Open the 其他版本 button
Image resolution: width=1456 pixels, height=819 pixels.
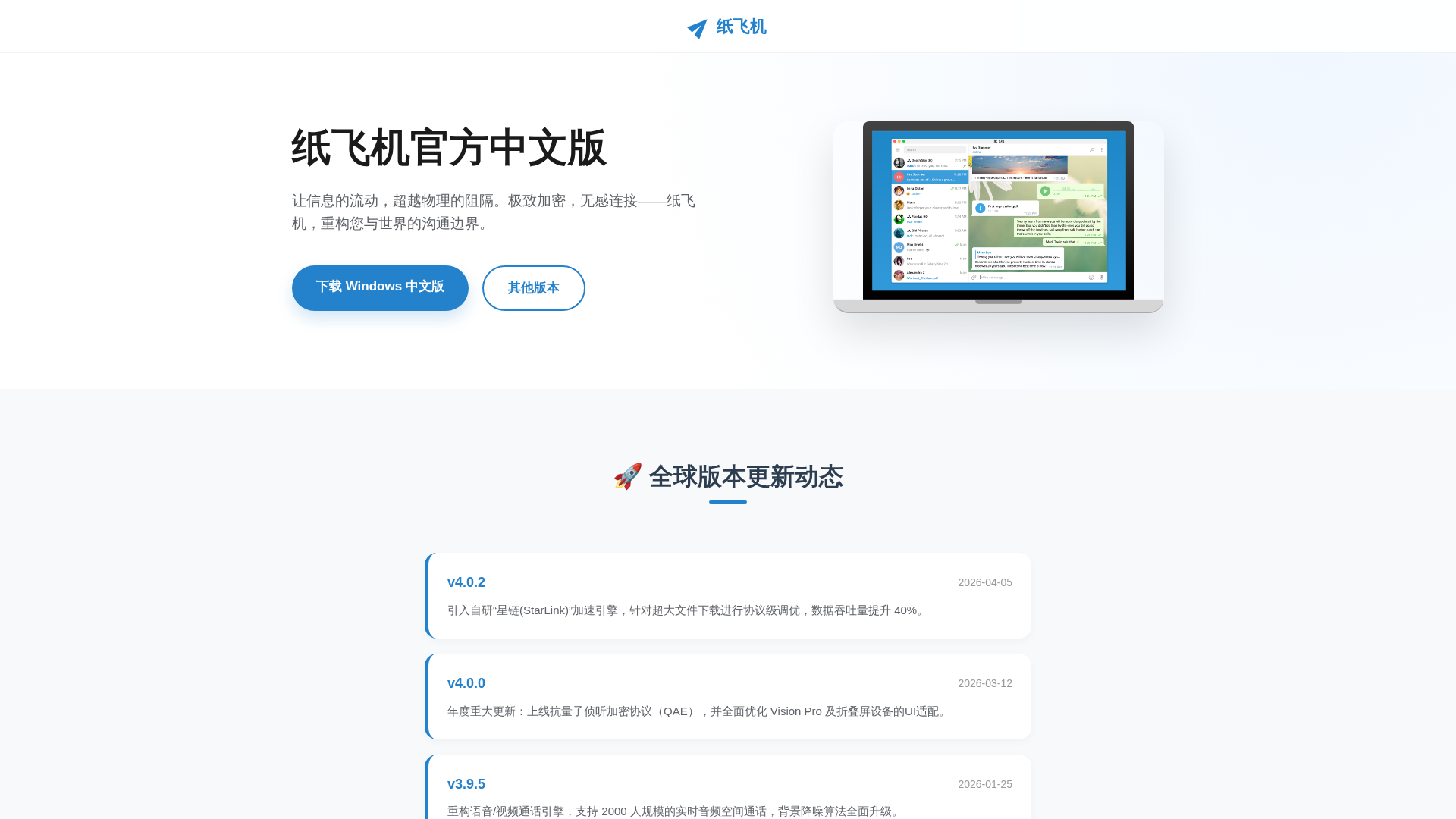[534, 288]
